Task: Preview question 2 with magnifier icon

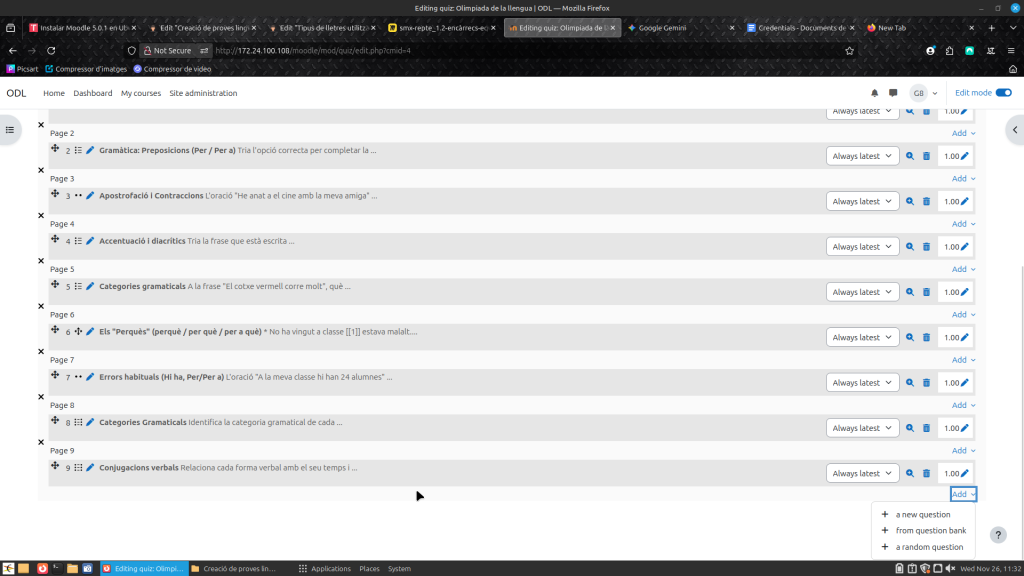Action: (910, 156)
